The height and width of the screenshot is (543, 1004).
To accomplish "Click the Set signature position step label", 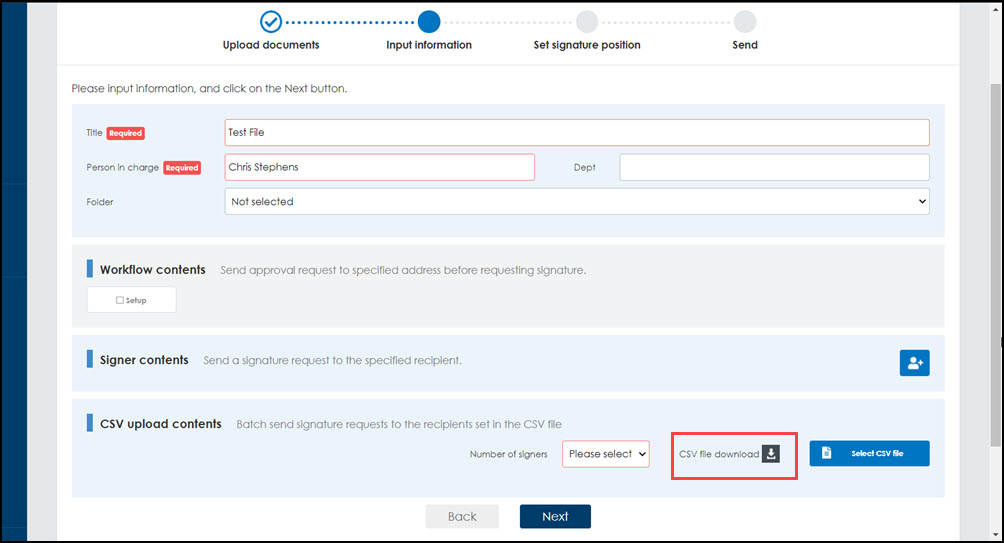I will pyautogui.click(x=587, y=45).
